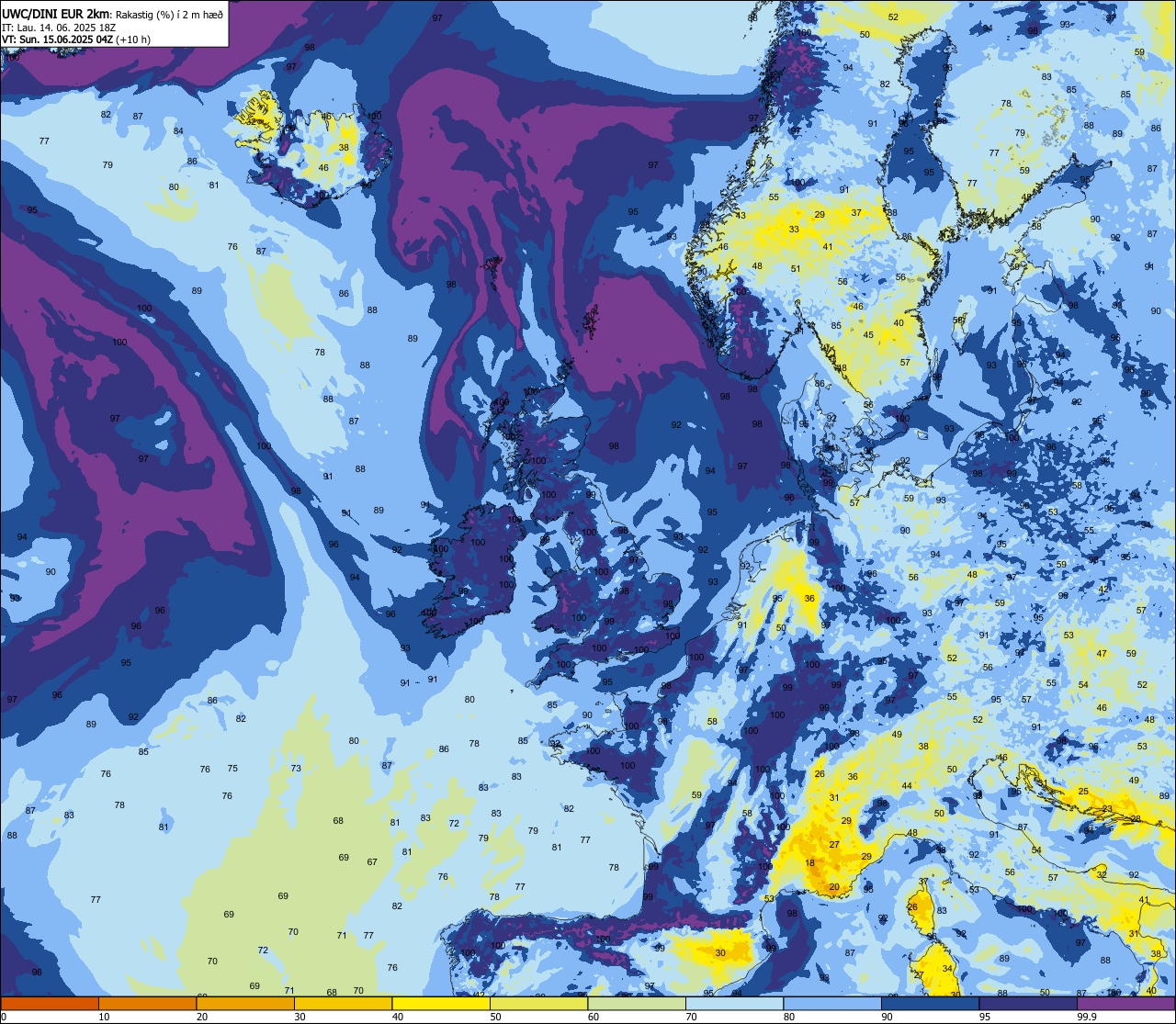Screen dimensions: 1176x1024
Task: Click the humidity value '33' over Norway
Action: (793, 230)
